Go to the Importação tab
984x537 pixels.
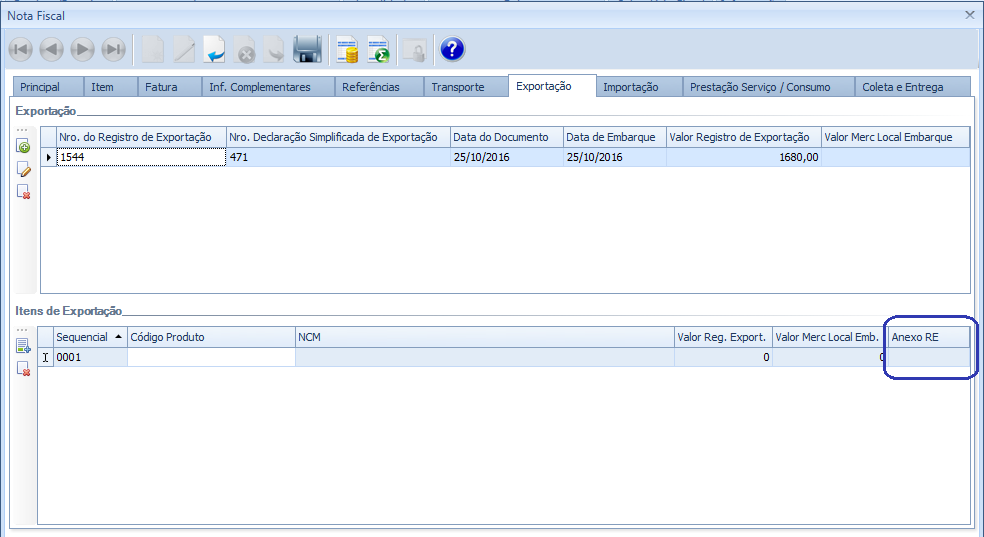pyautogui.click(x=630, y=87)
